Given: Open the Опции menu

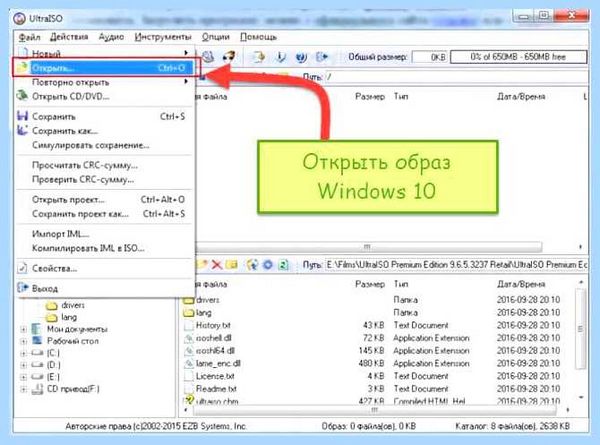Looking at the screenshot, I should 215,37.
